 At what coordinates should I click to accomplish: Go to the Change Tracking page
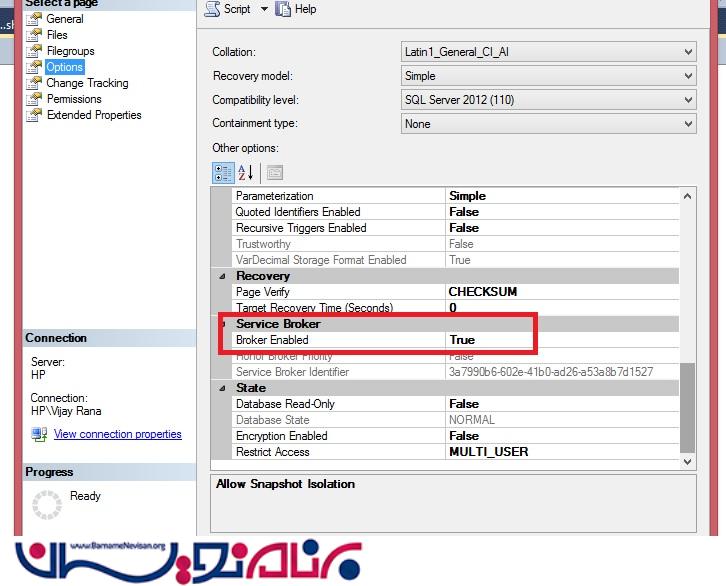(87, 83)
